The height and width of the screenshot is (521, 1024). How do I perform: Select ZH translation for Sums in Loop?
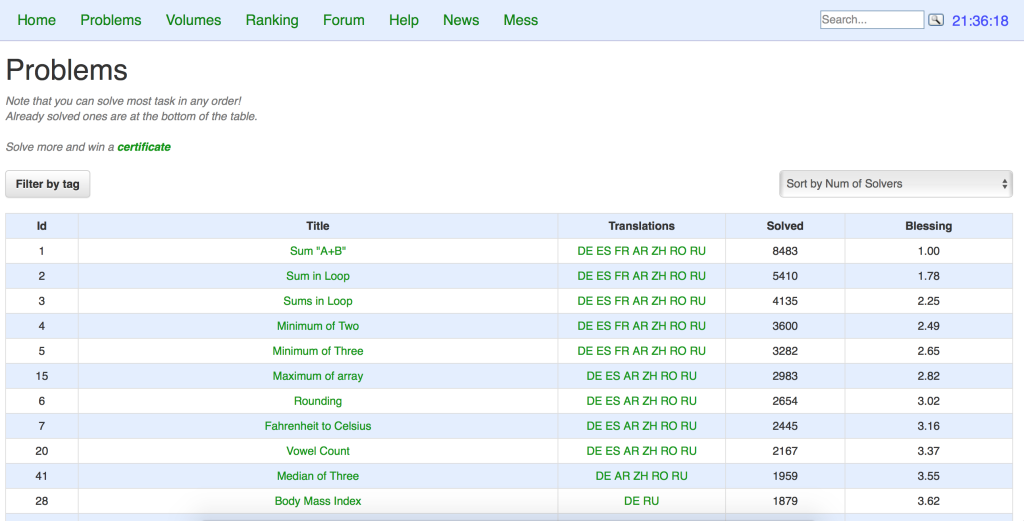pyautogui.click(x=659, y=301)
